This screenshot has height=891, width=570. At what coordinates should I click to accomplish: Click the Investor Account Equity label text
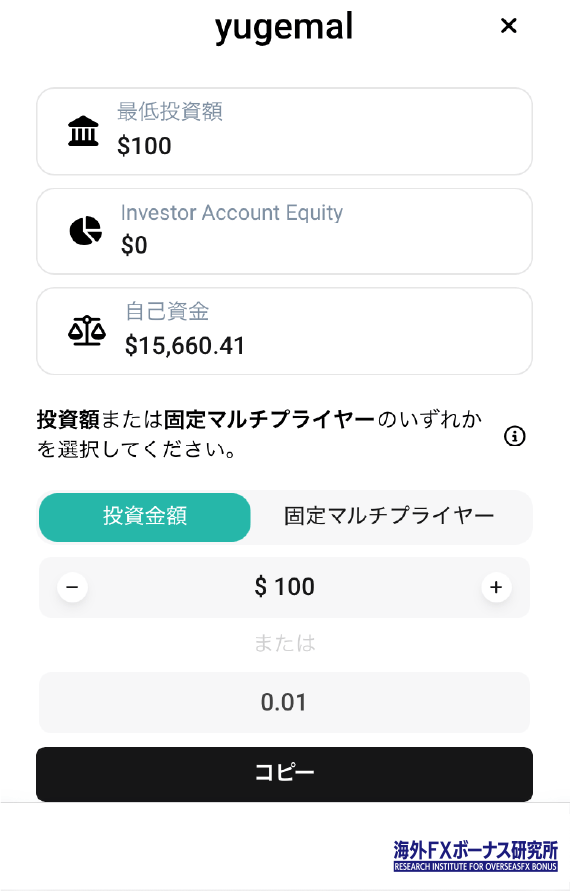(x=232, y=213)
